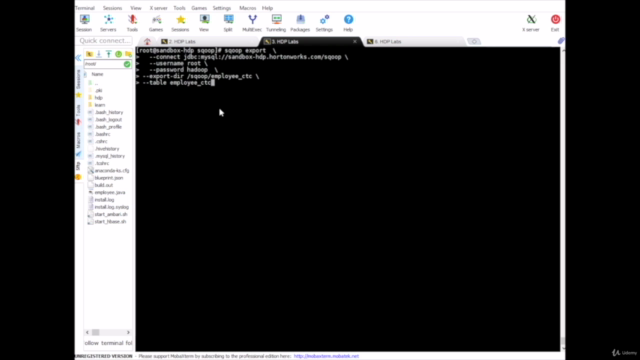Image resolution: width=640 pixels, height=360 pixels.
Task: Open the Macros side tab
Action: coord(78,144)
